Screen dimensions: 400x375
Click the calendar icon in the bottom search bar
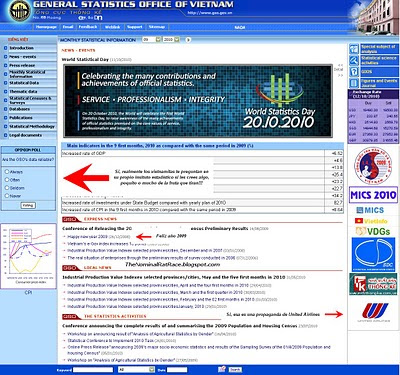[x=222, y=369]
